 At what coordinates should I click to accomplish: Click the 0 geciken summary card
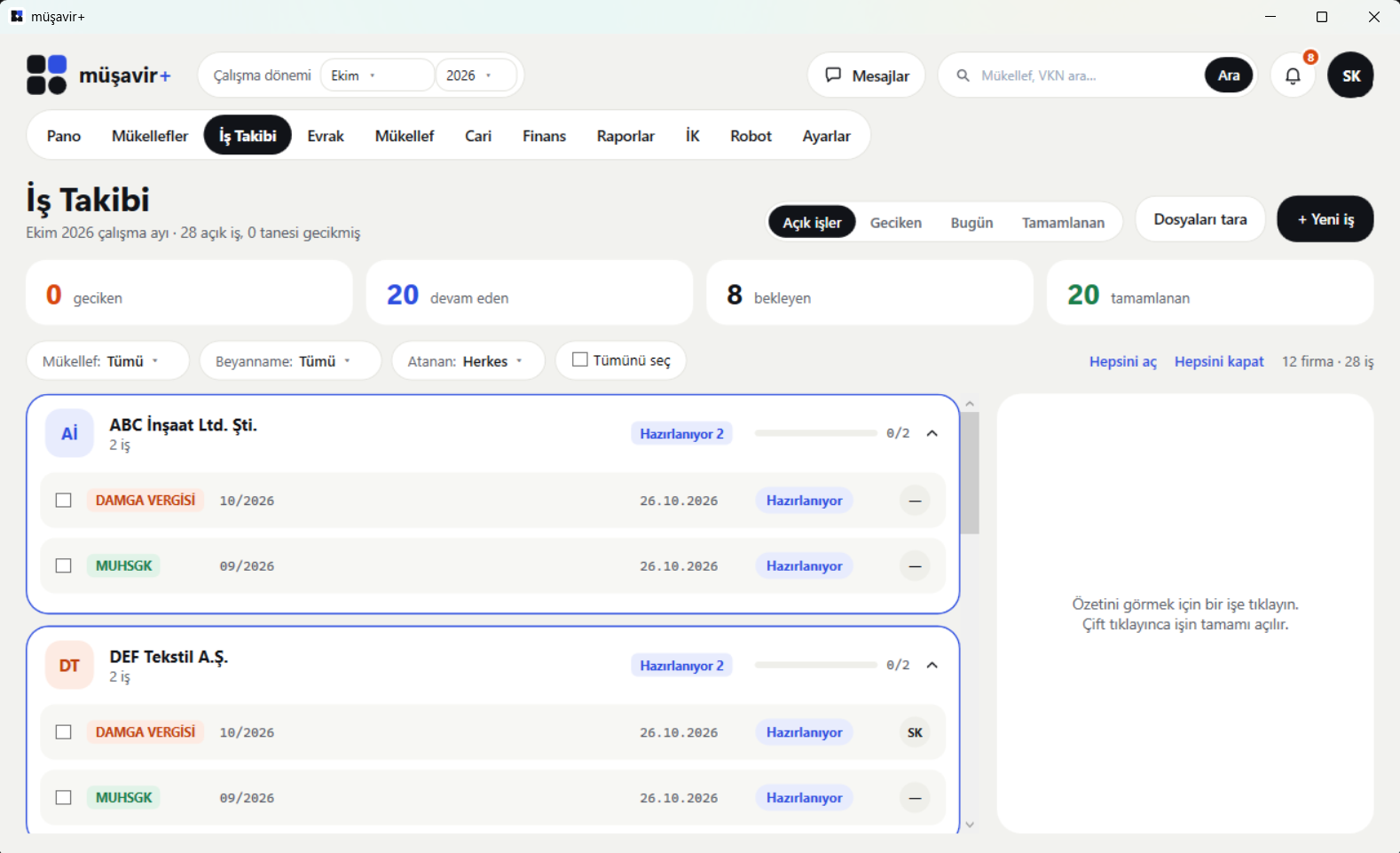point(190,293)
